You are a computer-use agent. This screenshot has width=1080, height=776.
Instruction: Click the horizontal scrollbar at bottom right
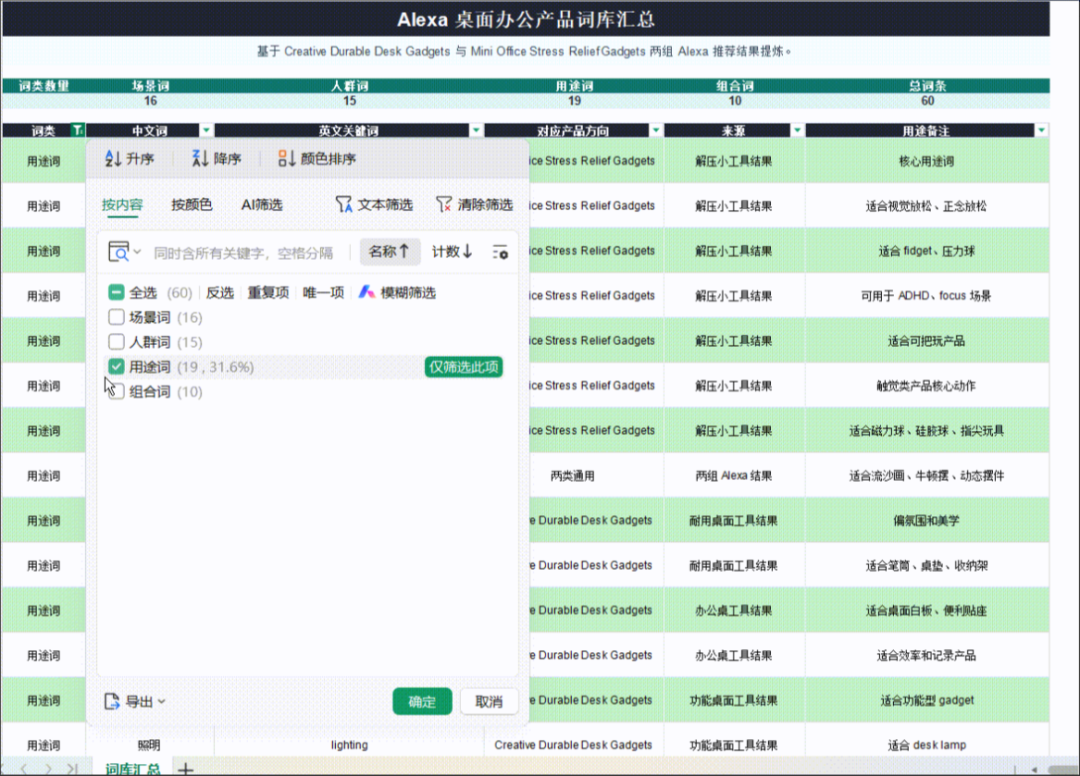pos(1062,769)
